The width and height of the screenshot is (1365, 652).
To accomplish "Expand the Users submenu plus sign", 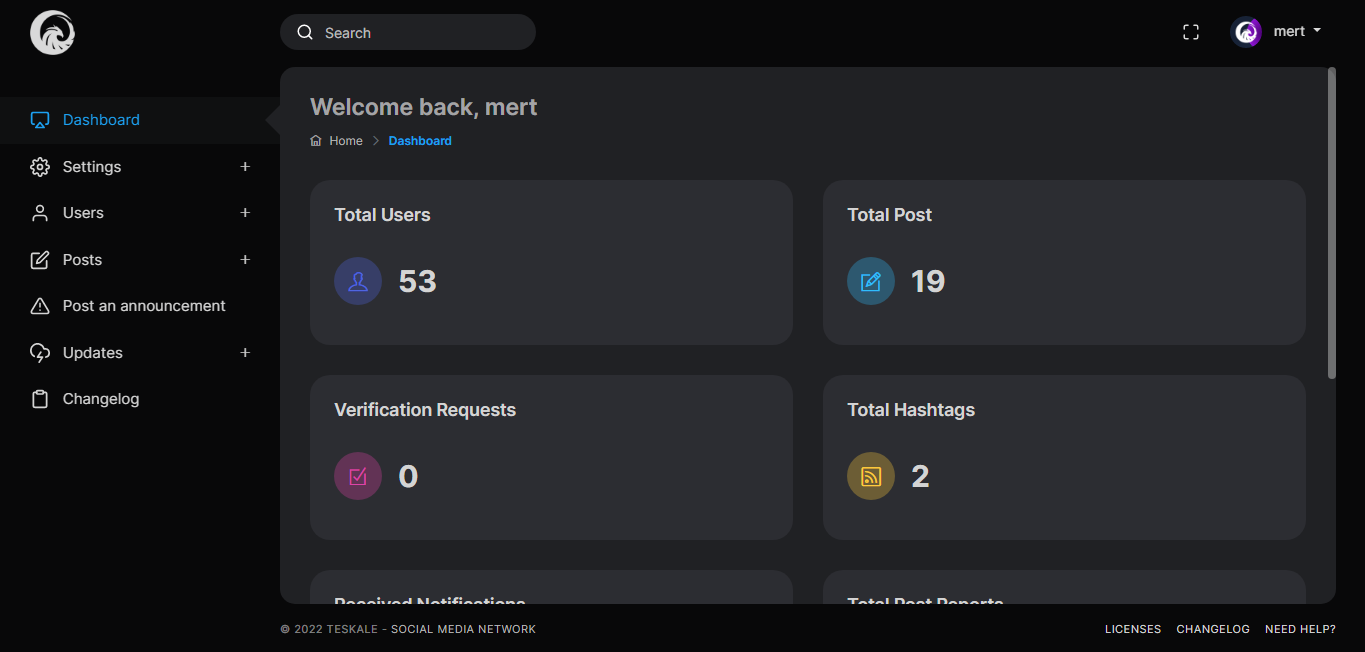I will tap(245, 212).
